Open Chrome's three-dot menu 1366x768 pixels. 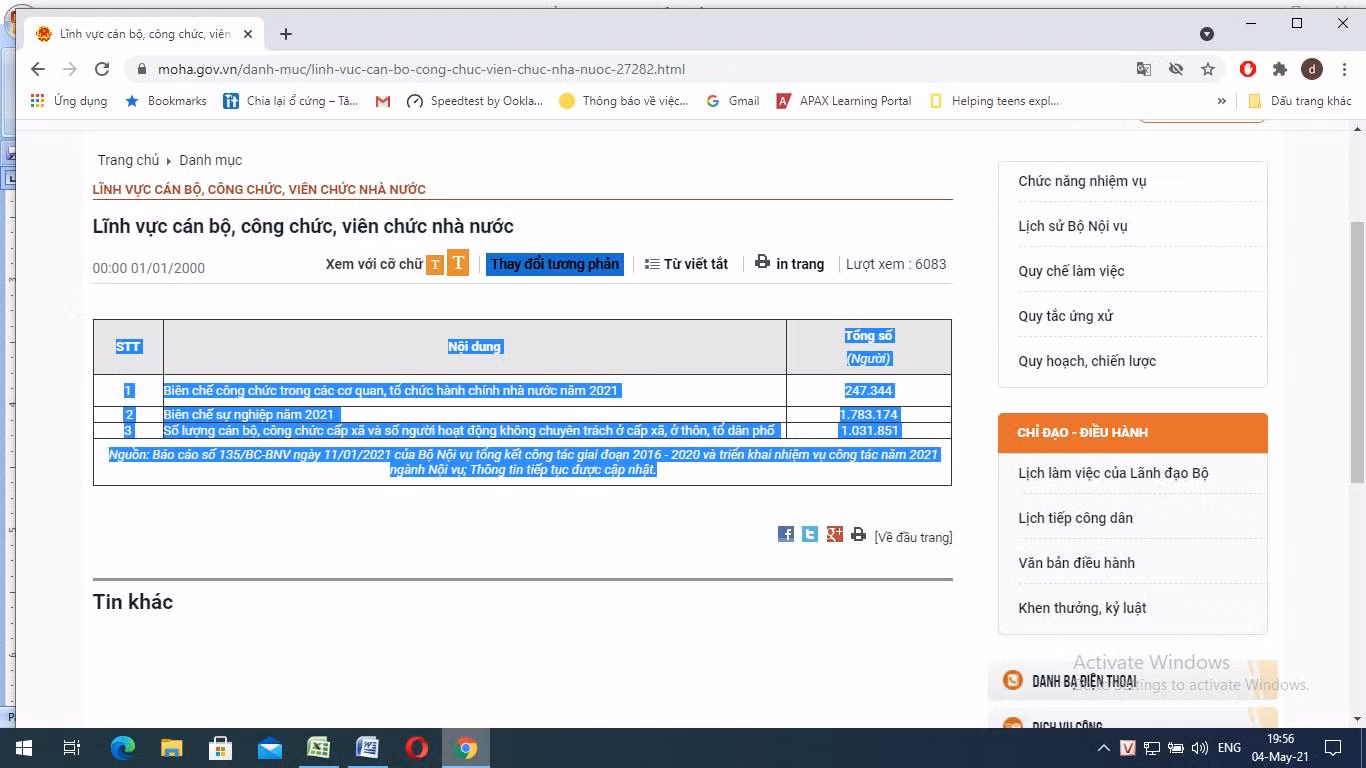[1343, 69]
